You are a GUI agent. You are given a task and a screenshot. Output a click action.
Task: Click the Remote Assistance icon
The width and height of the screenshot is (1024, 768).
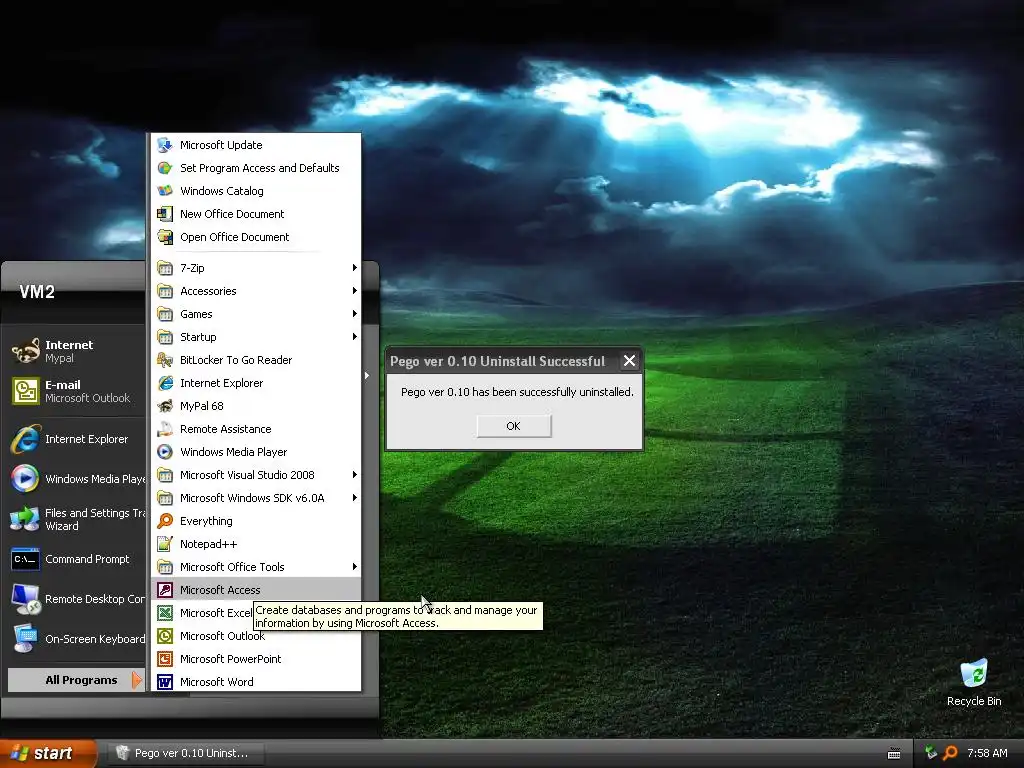[x=165, y=429]
